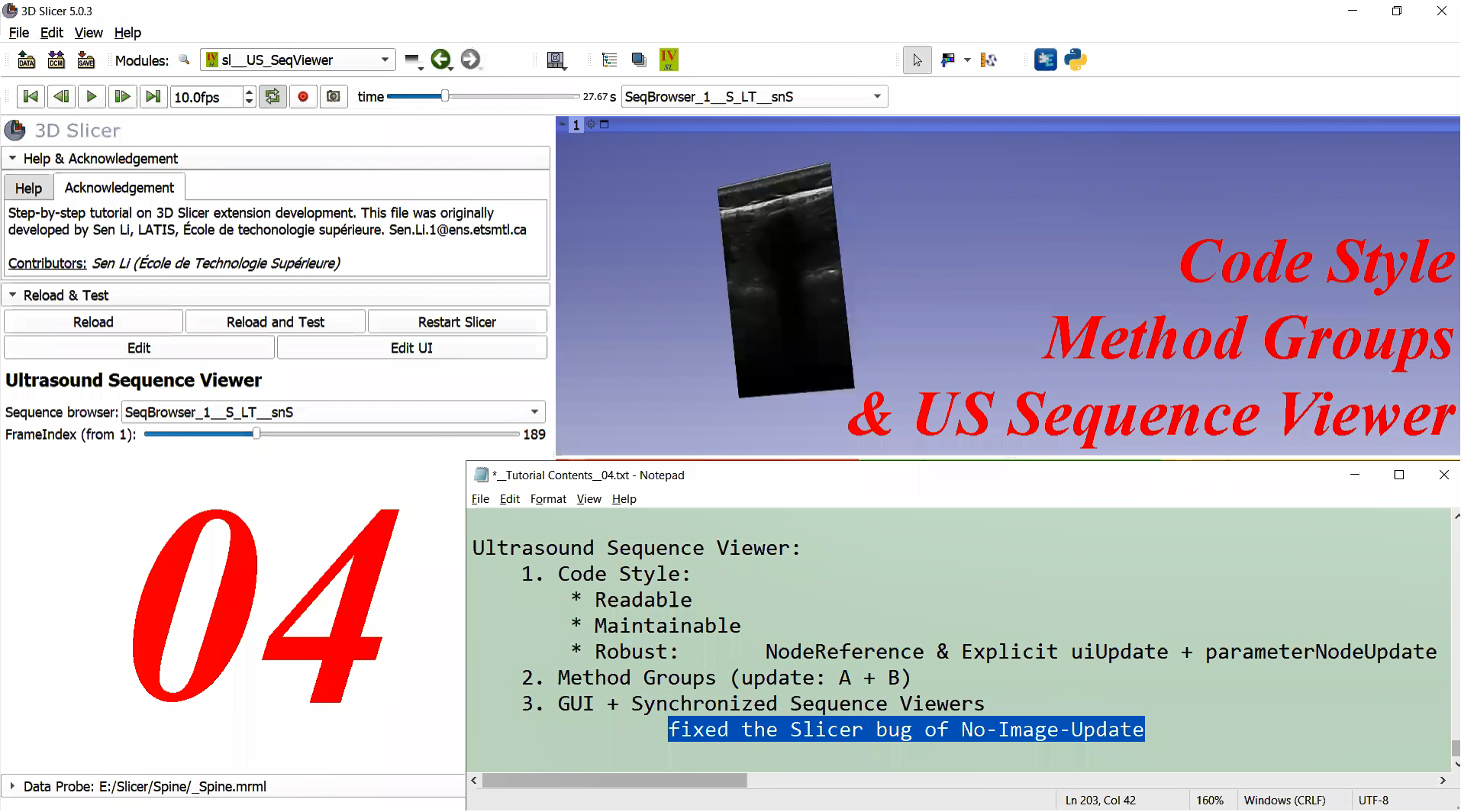Open the File menu in Notepad
The height and width of the screenshot is (812, 1461).
point(480,498)
